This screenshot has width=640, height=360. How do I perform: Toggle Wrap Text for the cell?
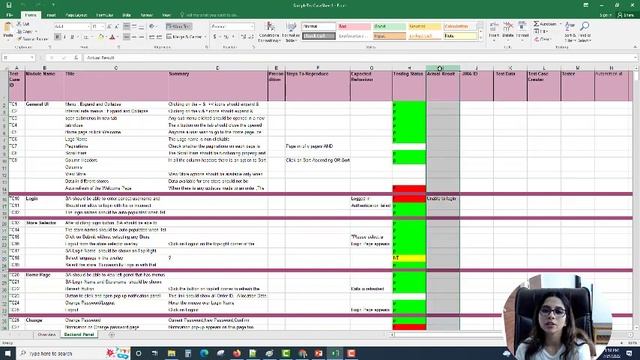tap(179, 27)
